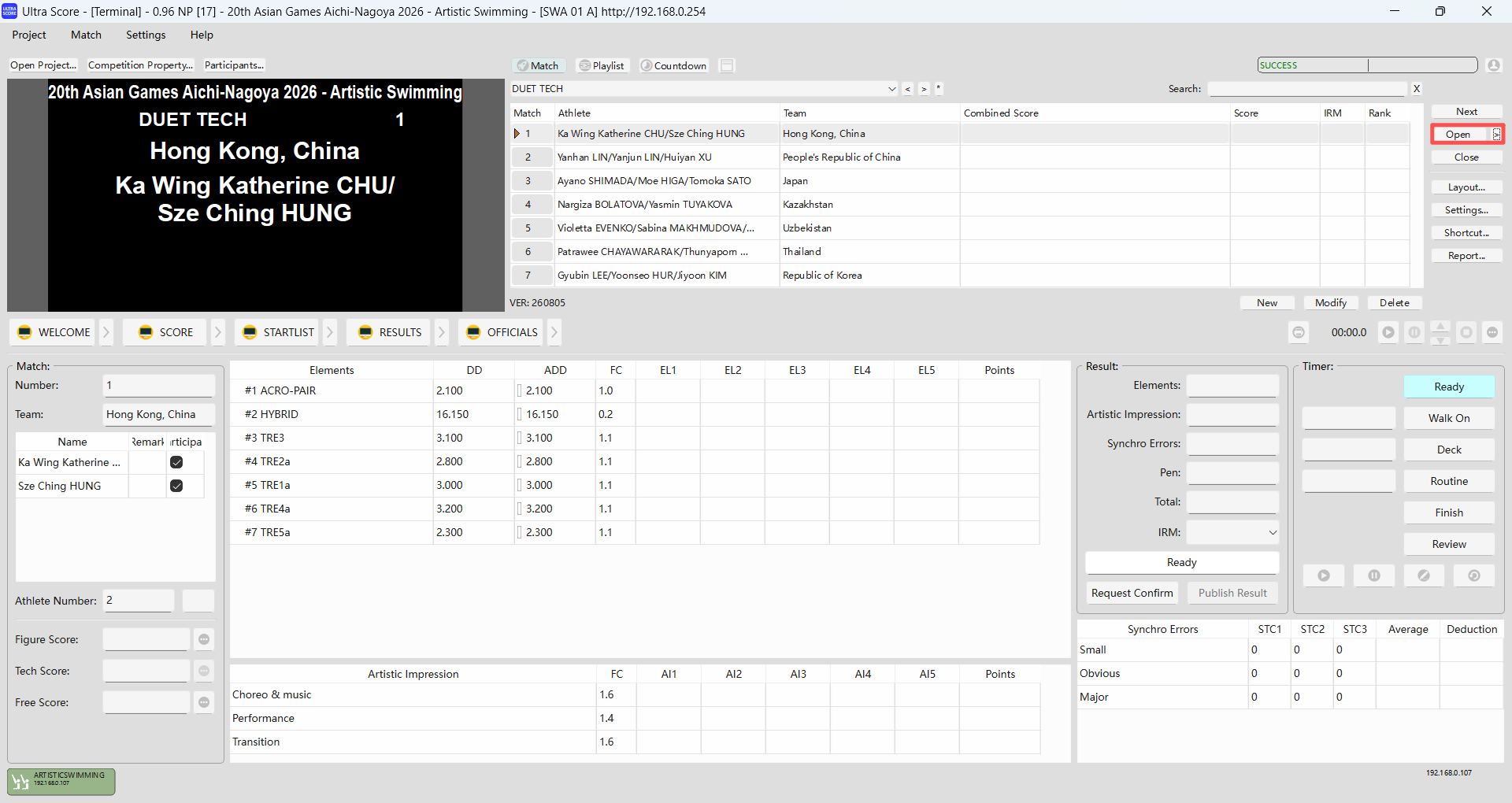Click the Search input field

coord(1307,89)
